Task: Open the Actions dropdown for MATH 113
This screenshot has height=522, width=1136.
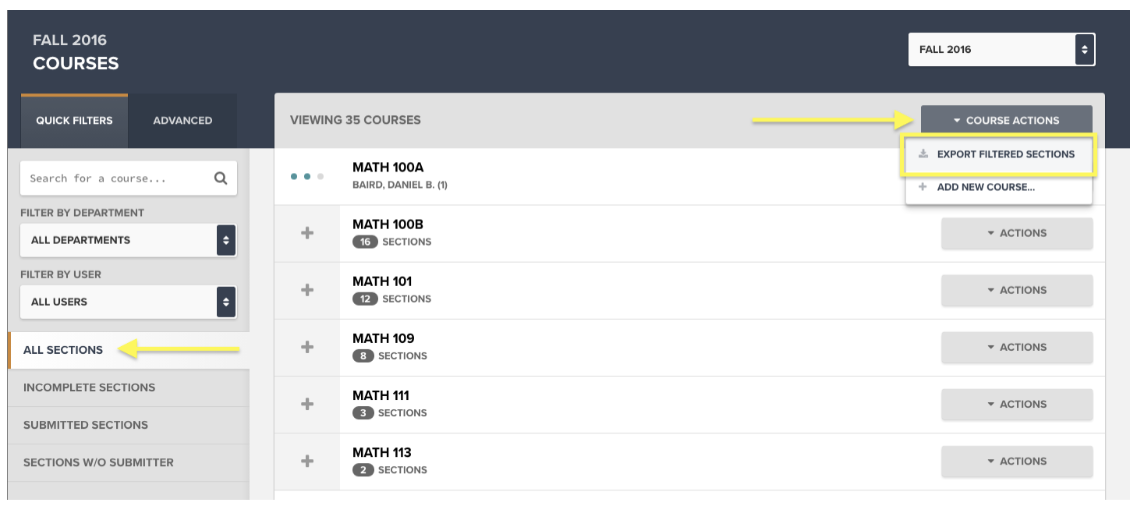Action: [x=1016, y=461]
